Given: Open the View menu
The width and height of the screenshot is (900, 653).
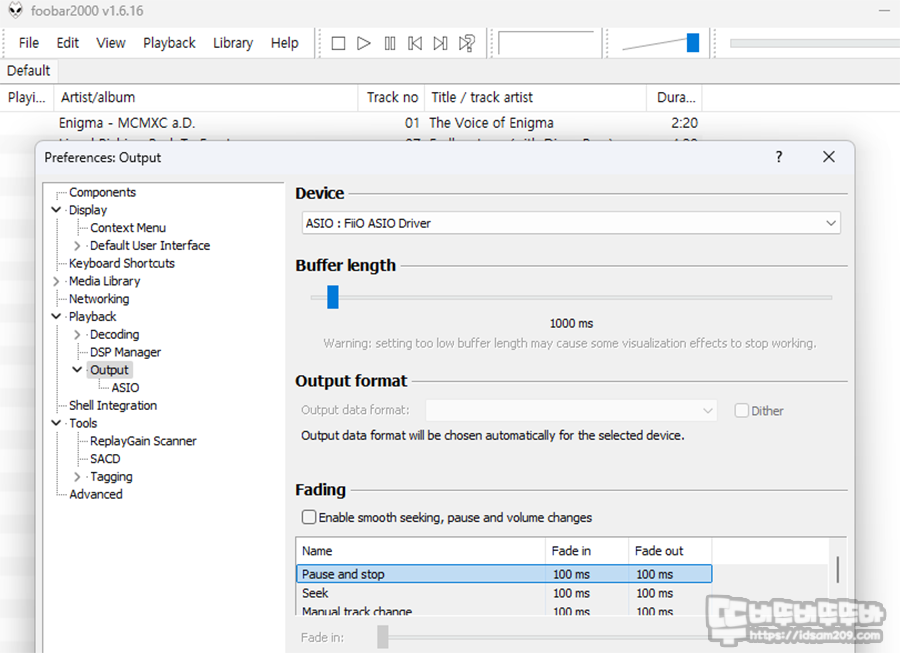Looking at the screenshot, I should 111,43.
